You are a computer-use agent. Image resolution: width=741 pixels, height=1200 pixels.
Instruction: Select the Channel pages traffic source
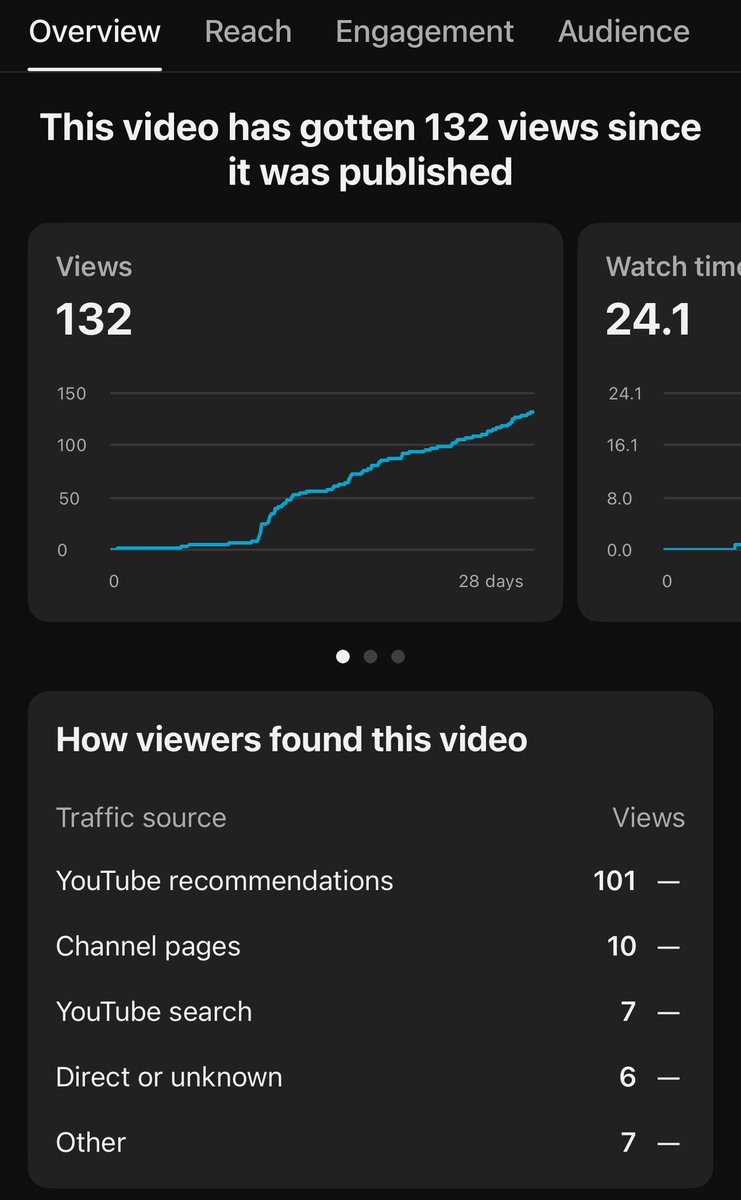point(370,946)
